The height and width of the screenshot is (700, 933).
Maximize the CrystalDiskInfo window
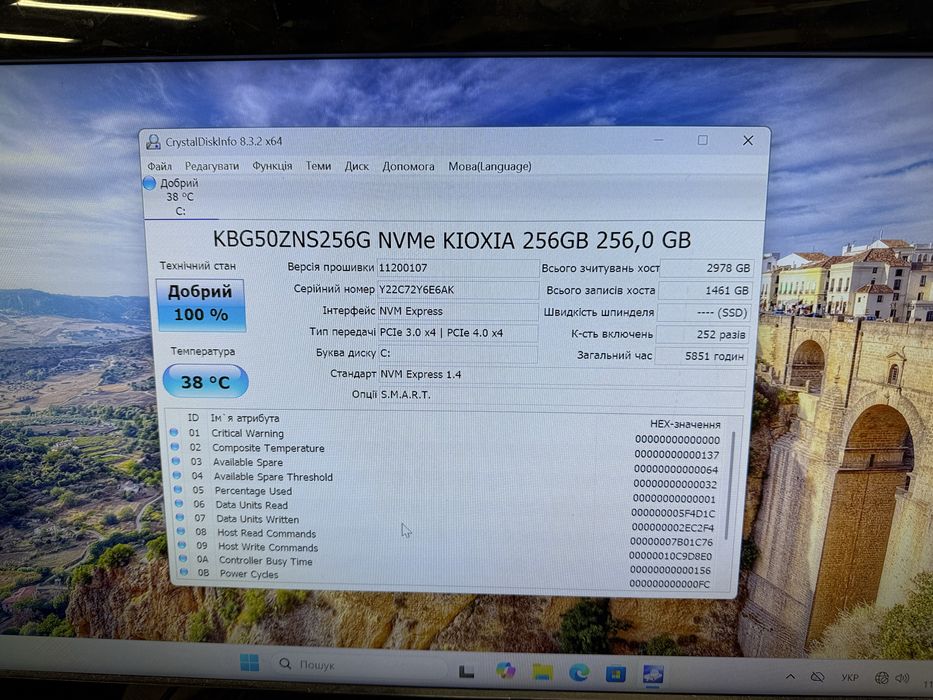(703, 140)
